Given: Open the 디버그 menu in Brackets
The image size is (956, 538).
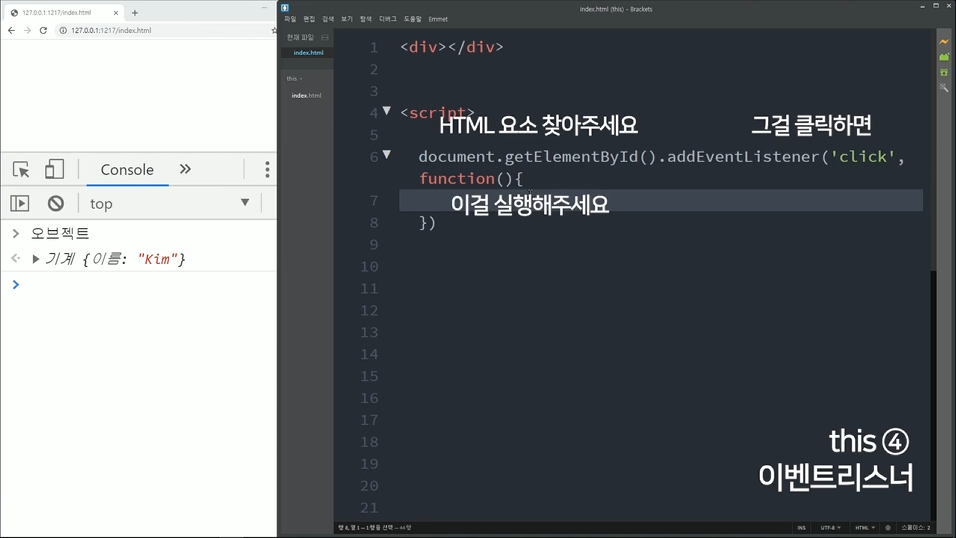Looking at the screenshot, I should pyautogui.click(x=388, y=19).
